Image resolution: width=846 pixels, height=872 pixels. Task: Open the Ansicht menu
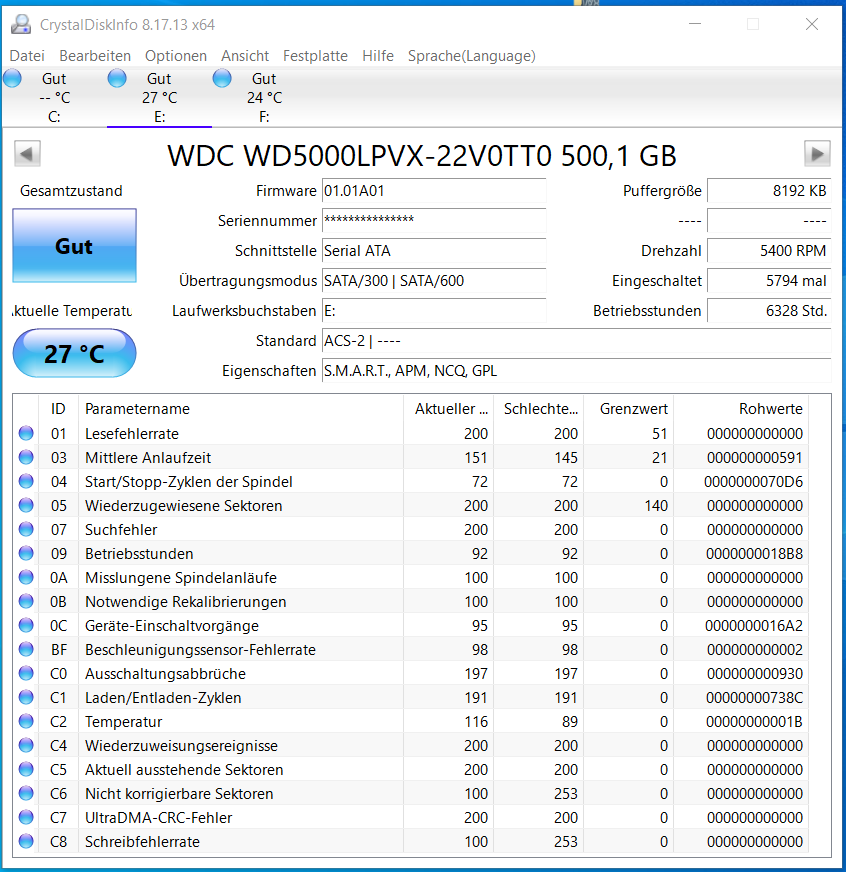(244, 56)
